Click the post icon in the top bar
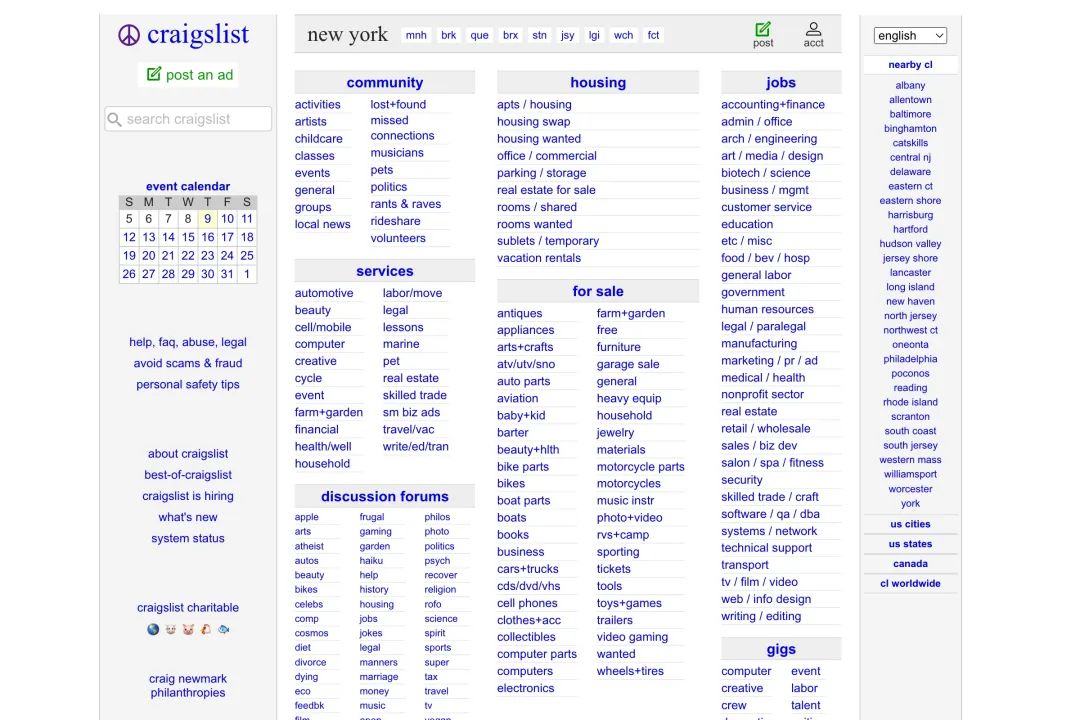1080x720 pixels. point(762,29)
